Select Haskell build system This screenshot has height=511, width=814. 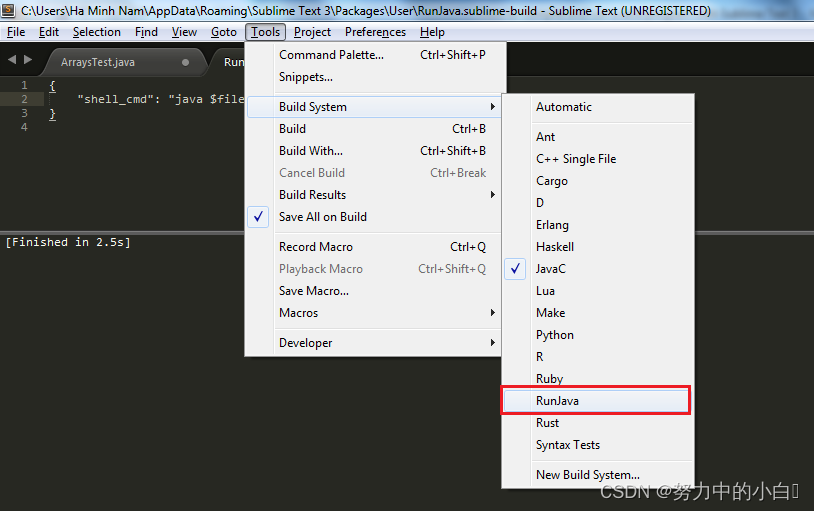tap(598, 247)
